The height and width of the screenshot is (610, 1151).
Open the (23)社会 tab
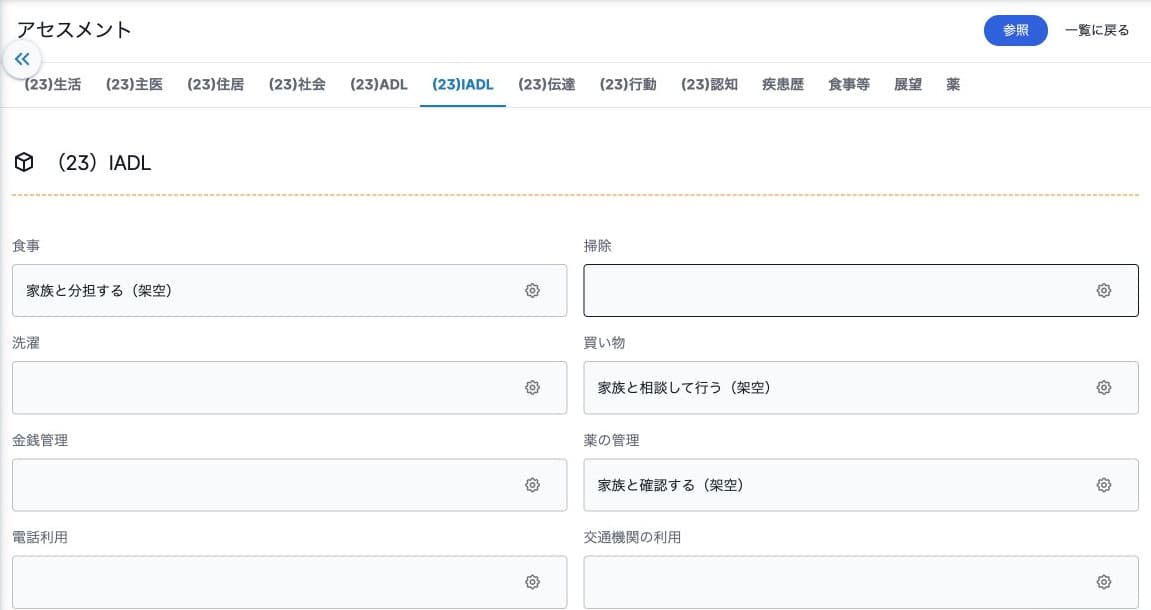click(297, 84)
